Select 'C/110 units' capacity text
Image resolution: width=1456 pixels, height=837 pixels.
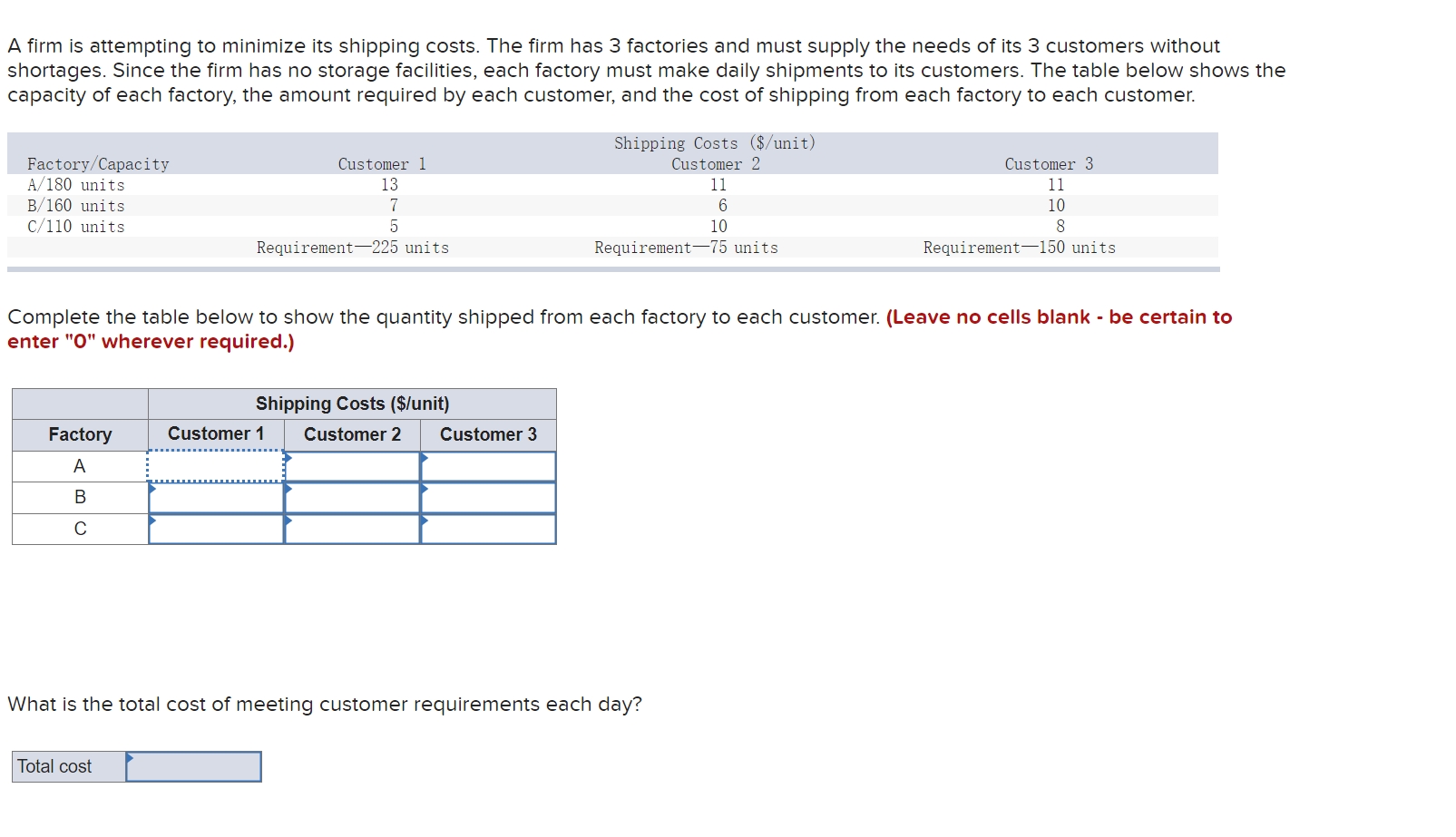click(76, 227)
